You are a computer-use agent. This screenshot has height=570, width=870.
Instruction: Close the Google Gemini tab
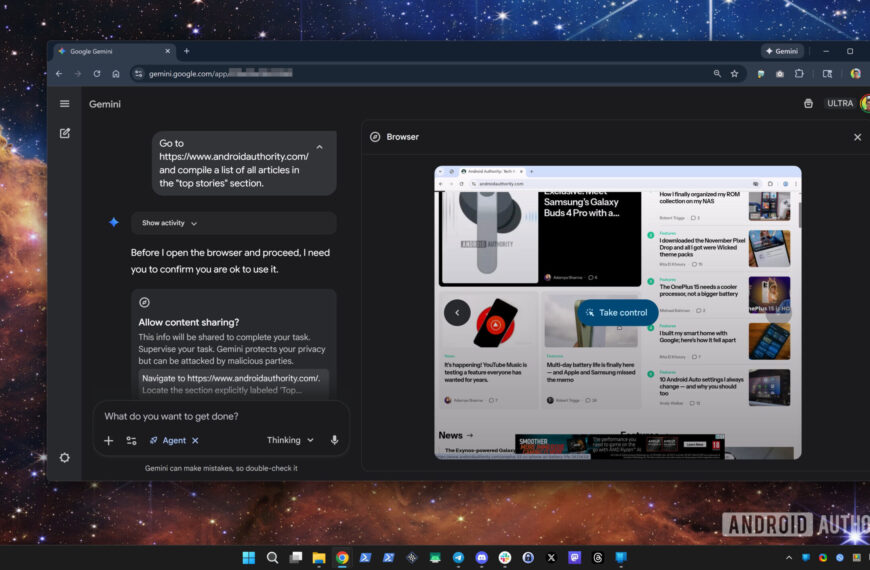pos(168,51)
